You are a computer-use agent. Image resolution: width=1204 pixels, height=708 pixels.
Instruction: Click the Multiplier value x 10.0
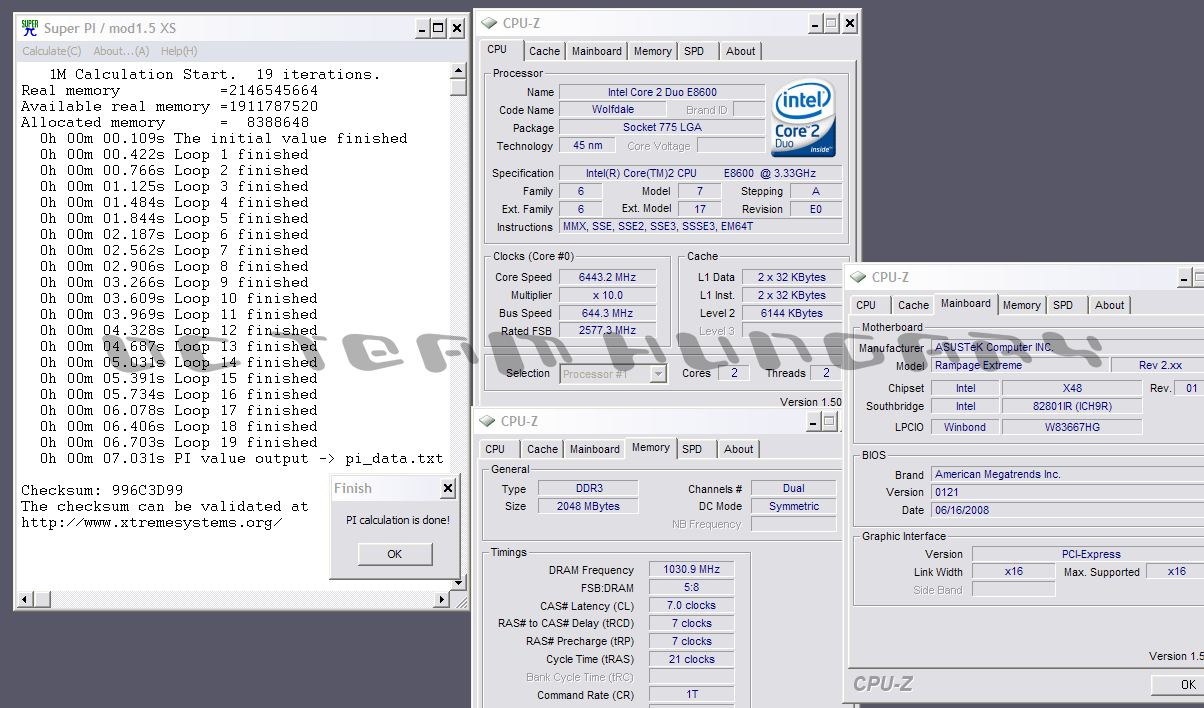click(x=608, y=295)
